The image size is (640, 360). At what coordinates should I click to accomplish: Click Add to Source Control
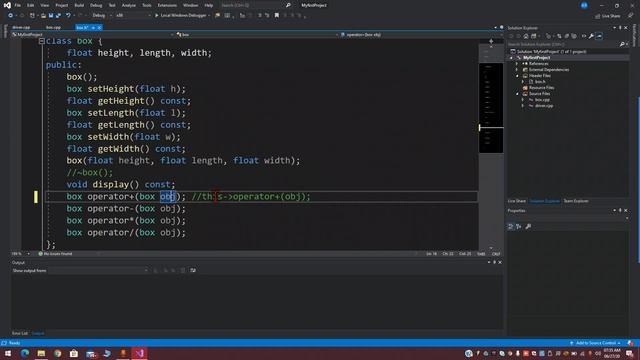pyautogui.click(x=596, y=343)
